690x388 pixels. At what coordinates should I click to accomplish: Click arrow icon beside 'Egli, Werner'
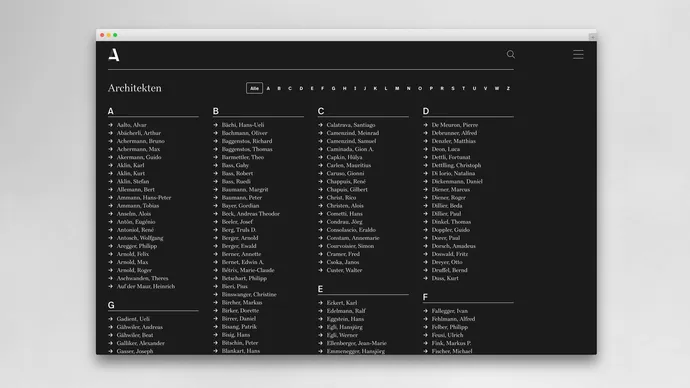(x=320, y=335)
